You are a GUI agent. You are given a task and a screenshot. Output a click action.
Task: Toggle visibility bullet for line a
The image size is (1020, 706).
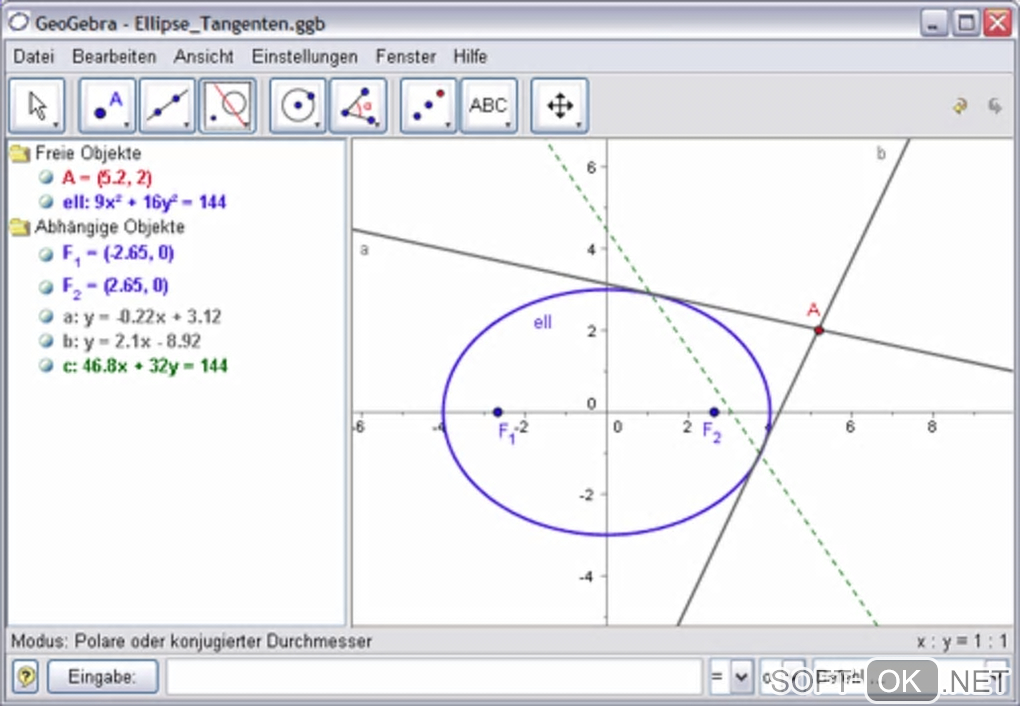[46, 316]
